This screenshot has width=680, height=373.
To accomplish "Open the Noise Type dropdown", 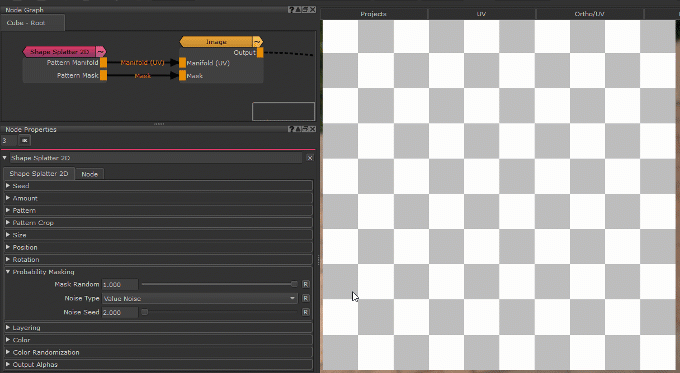I will pos(199,298).
